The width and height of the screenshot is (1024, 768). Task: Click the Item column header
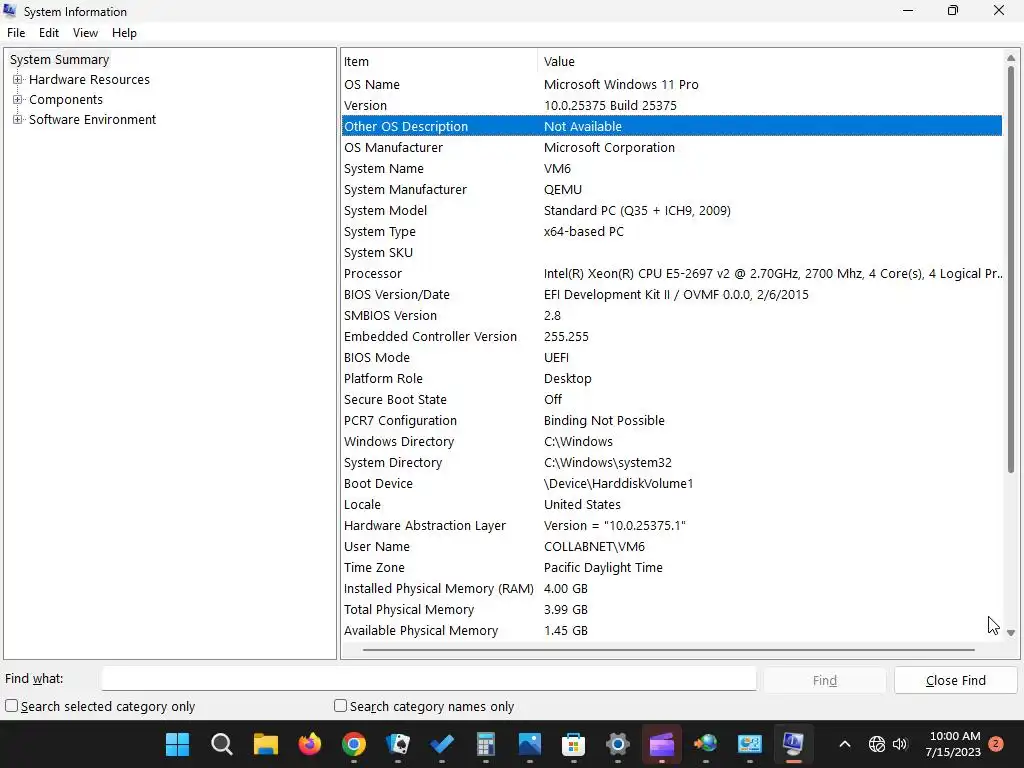(440, 61)
